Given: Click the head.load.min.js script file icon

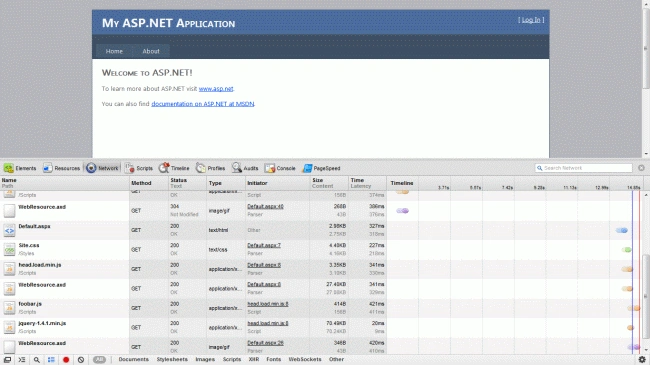Looking at the screenshot, I should 9,269.
